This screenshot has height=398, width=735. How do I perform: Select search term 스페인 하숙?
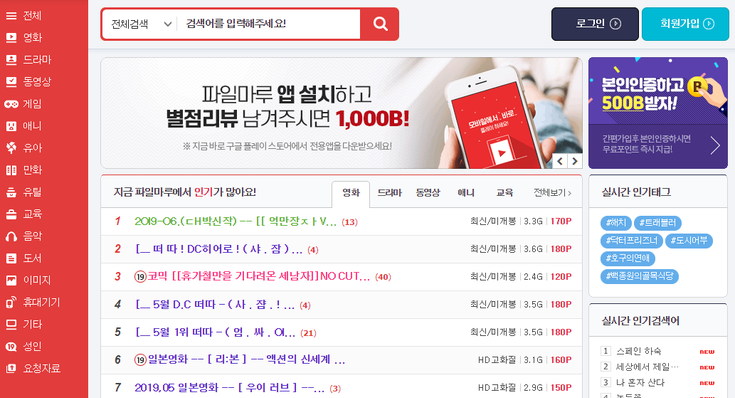point(638,351)
